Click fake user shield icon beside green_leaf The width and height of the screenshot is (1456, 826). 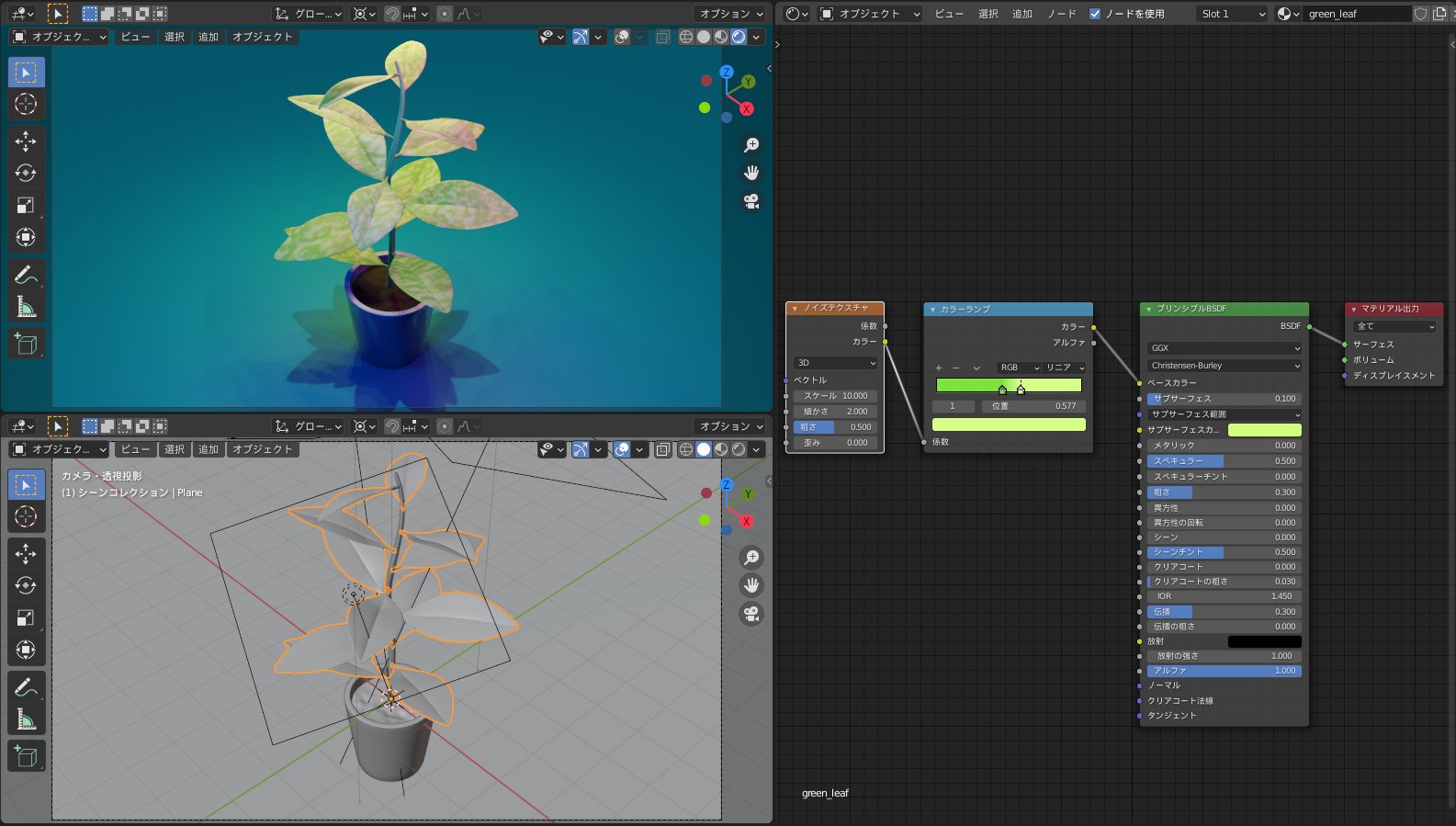click(1420, 14)
